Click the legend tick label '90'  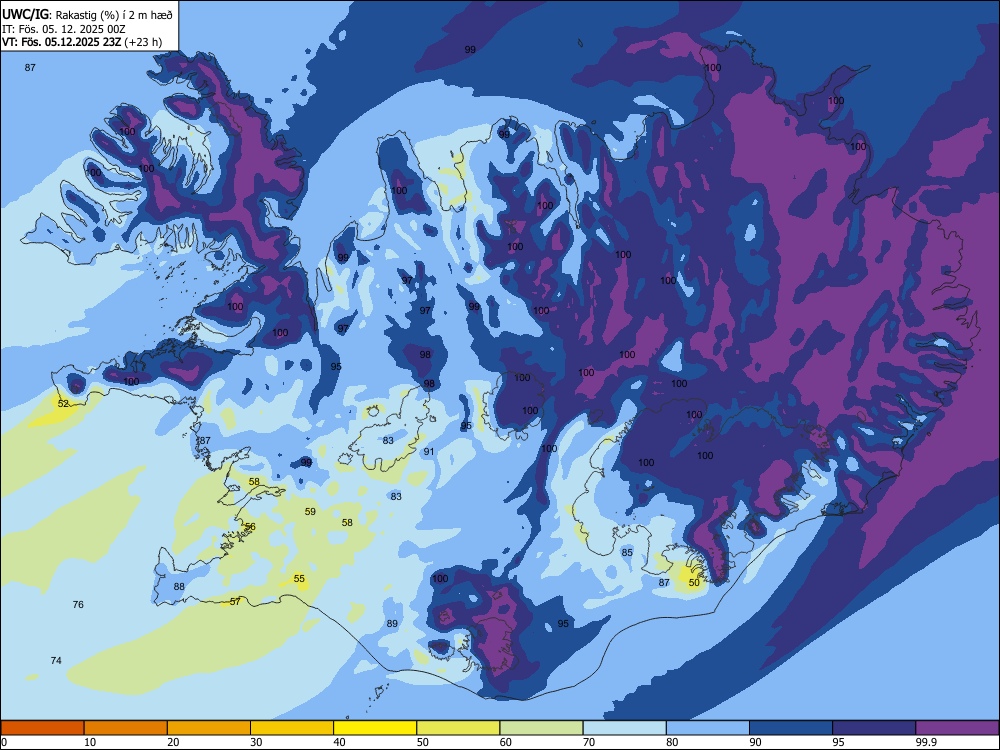[x=755, y=742]
